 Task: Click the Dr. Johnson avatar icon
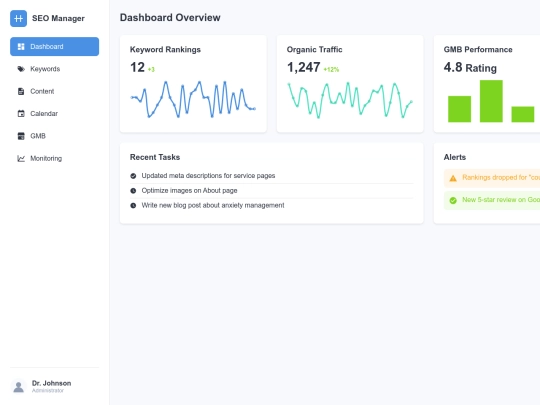coord(19,386)
